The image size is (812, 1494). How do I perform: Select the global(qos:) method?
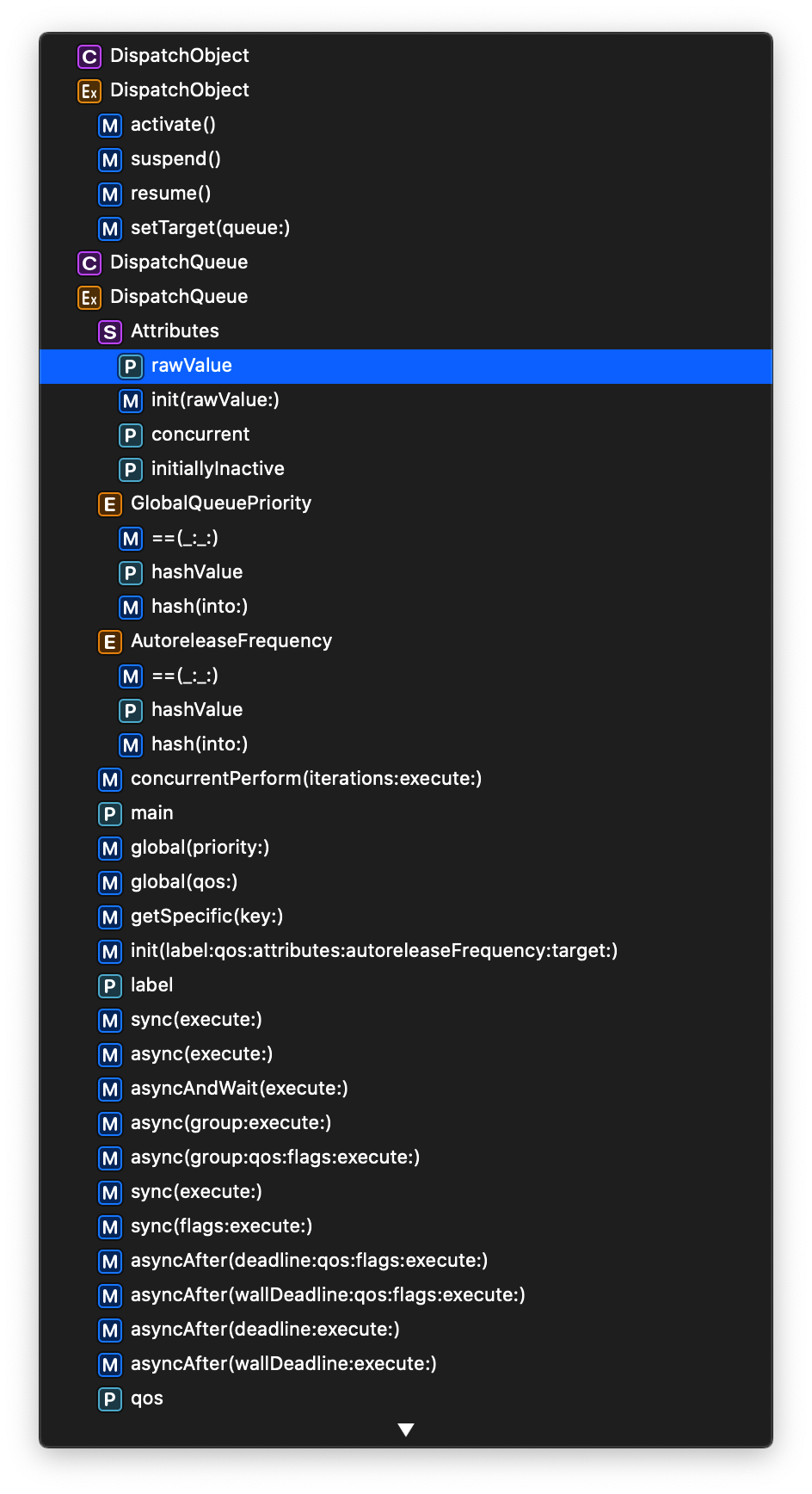coord(406,882)
